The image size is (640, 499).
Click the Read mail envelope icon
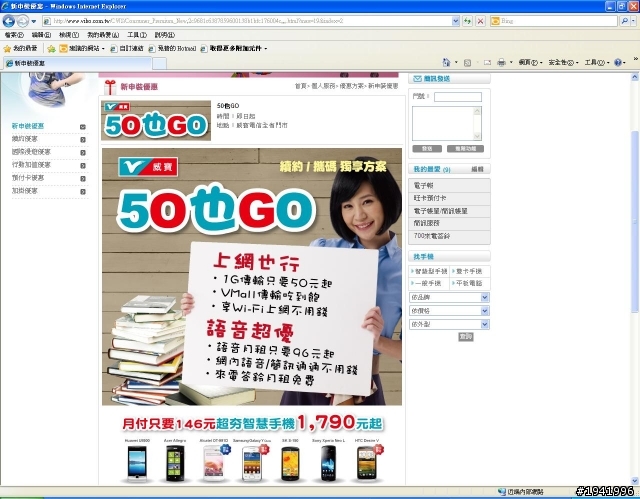pyautogui.click(x=487, y=63)
